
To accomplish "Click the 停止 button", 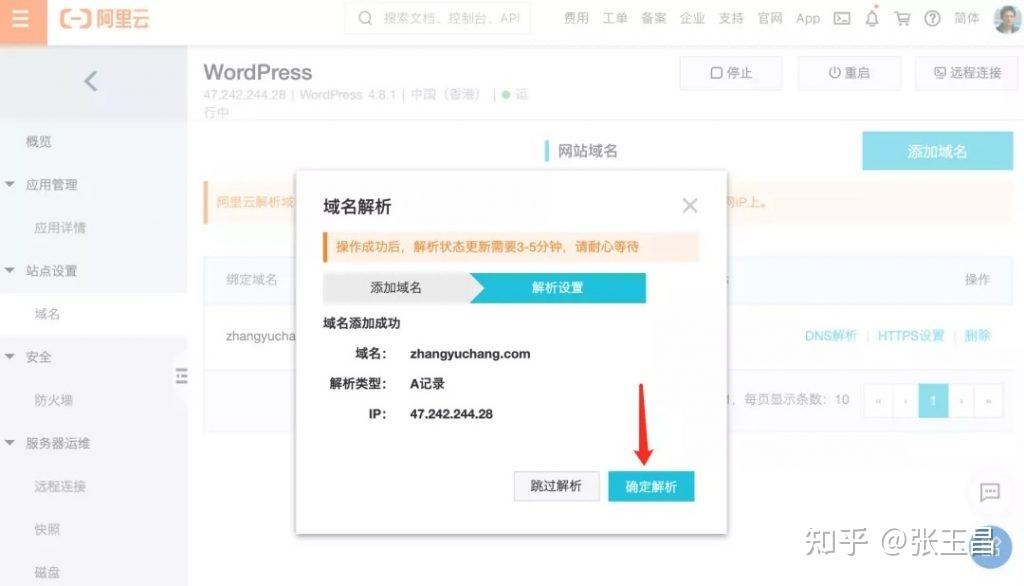I will 731,73.
